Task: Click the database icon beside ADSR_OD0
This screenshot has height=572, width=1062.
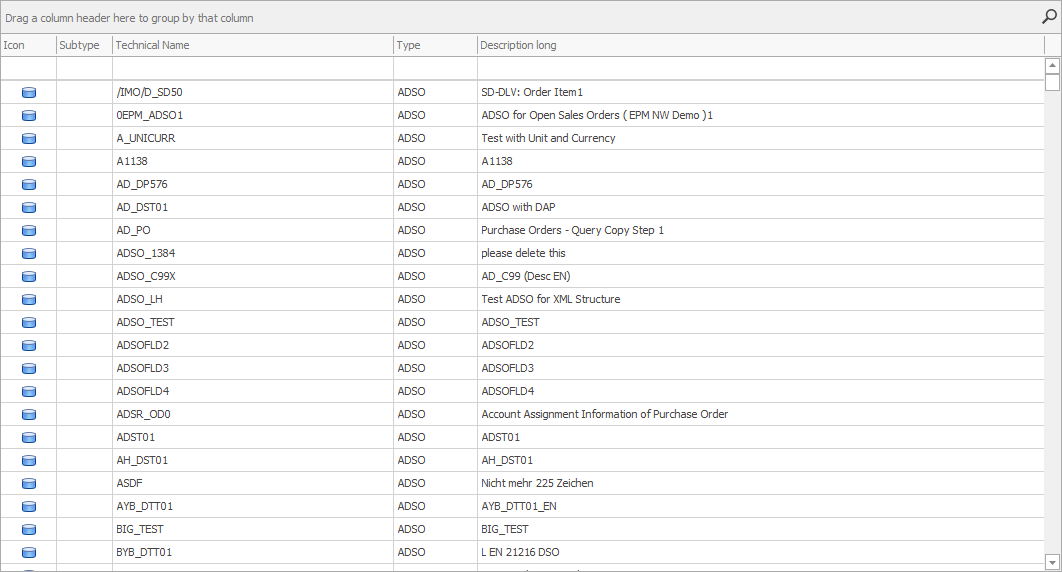Action: coord(28,415)
